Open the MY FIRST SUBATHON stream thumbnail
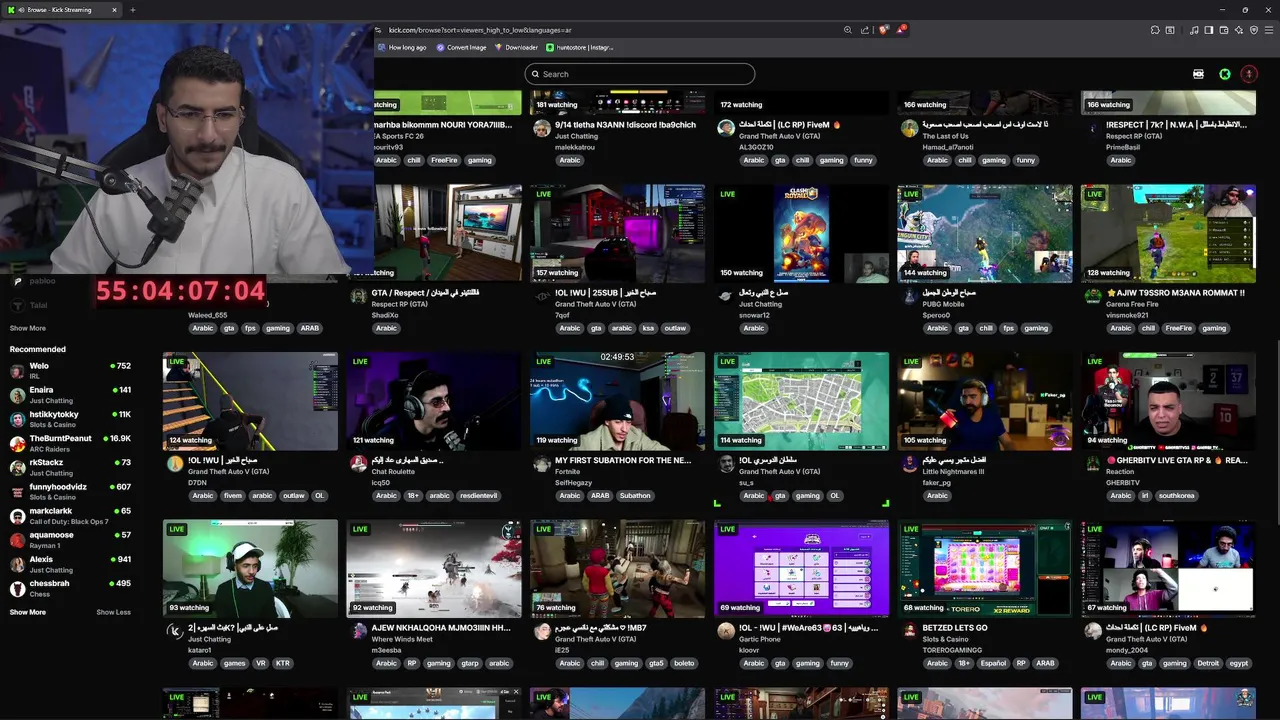This screenshot has height=720, width=1280. tap(617, 401)
